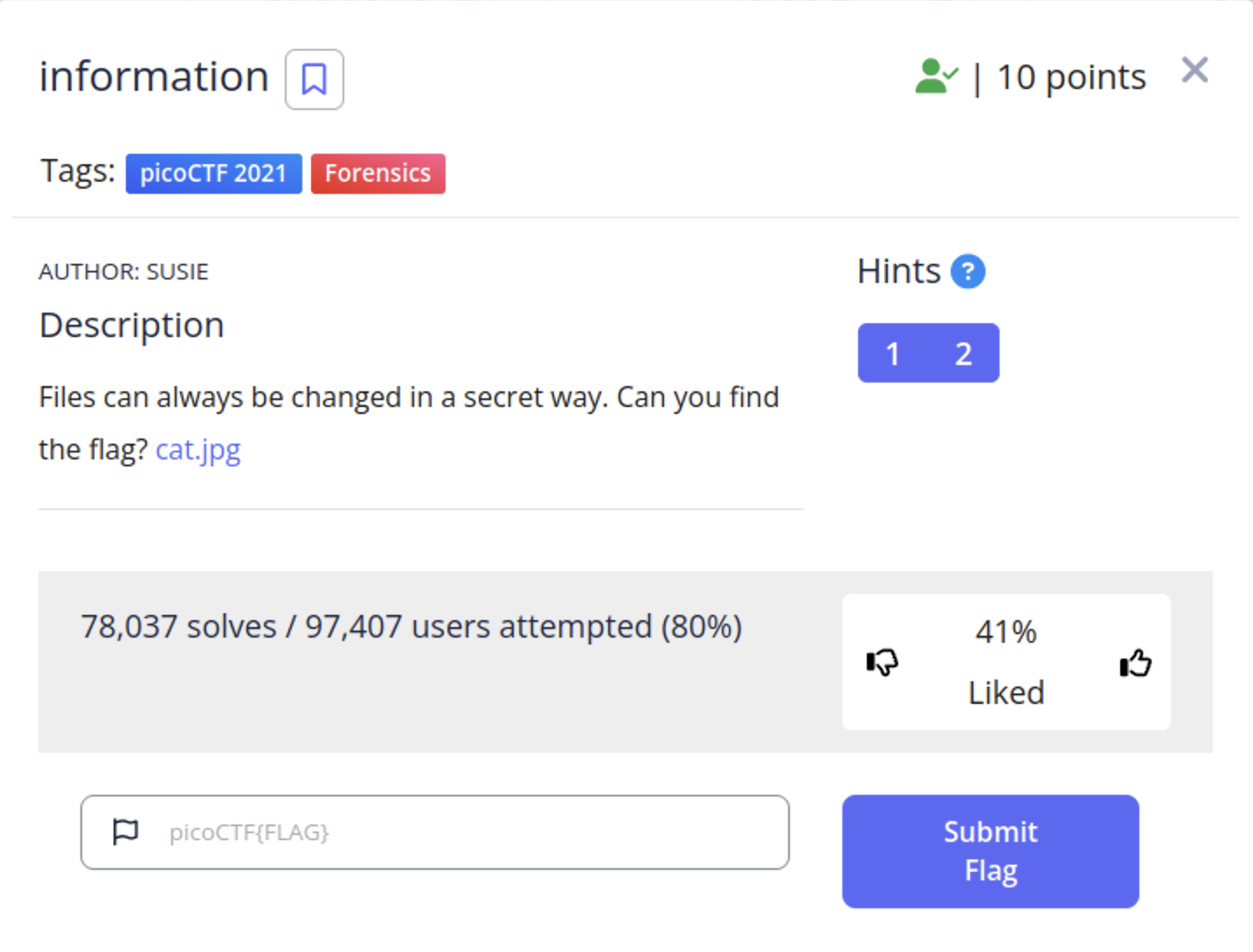Click the challenge title 'information'
The height and width of the screenshot is (952, 1253).
click(153, 77)
